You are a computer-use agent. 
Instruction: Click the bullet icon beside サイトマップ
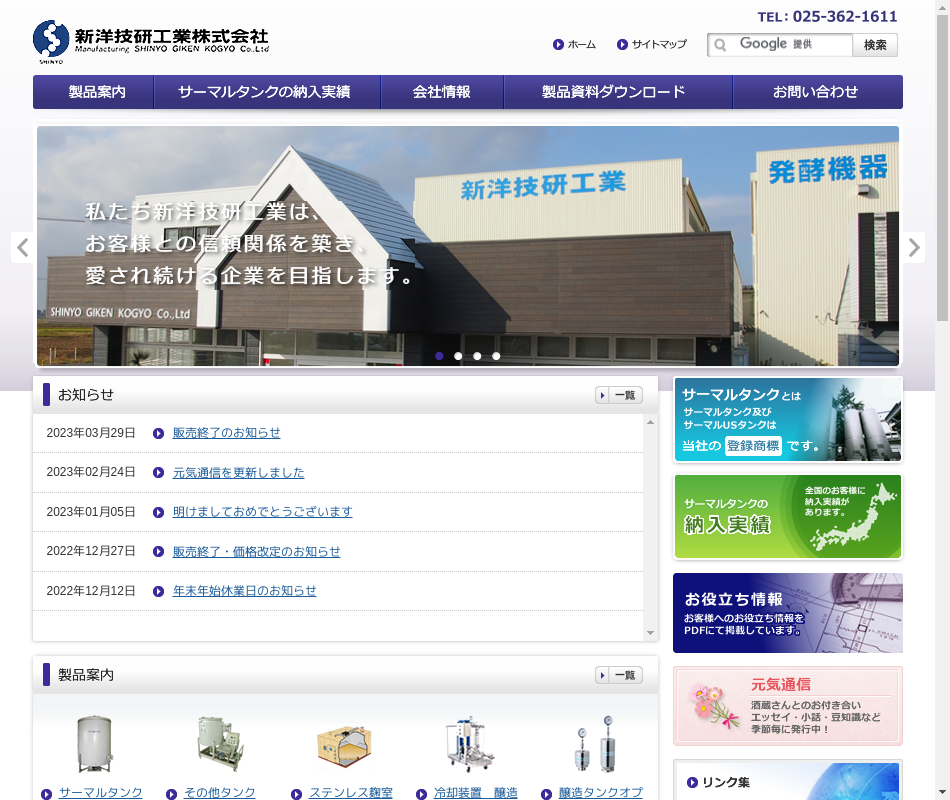click(x=622, y=45)
